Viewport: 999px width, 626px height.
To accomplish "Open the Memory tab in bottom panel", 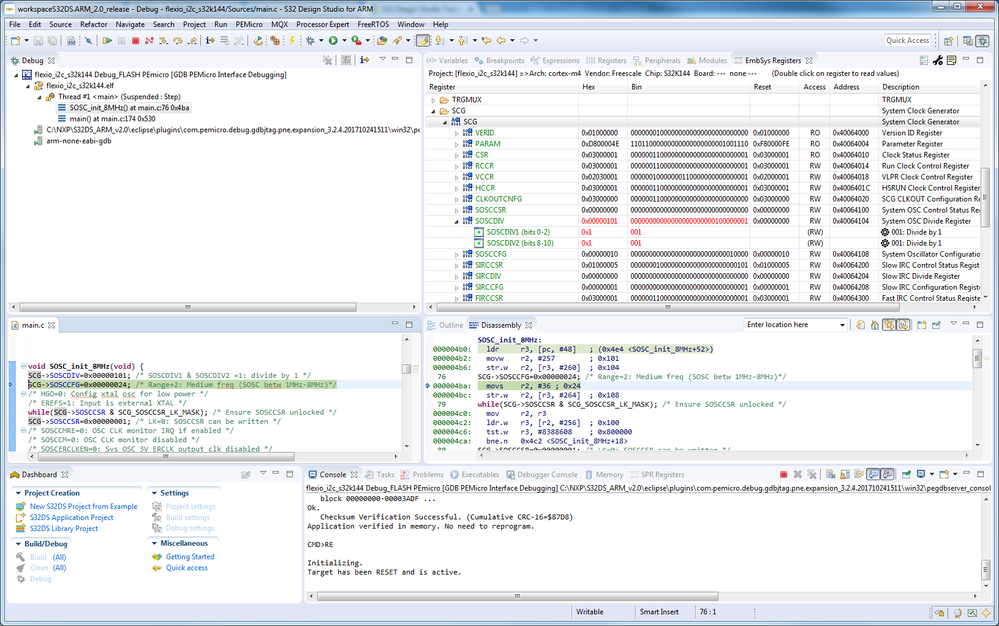I will tap(605, 475).
